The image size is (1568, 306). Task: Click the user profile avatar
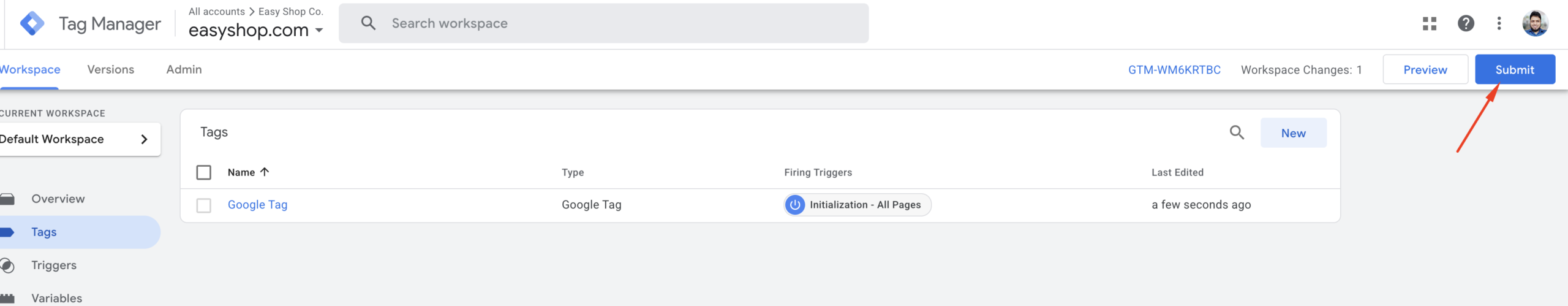pyautogui.click(x=1535, y=23)
